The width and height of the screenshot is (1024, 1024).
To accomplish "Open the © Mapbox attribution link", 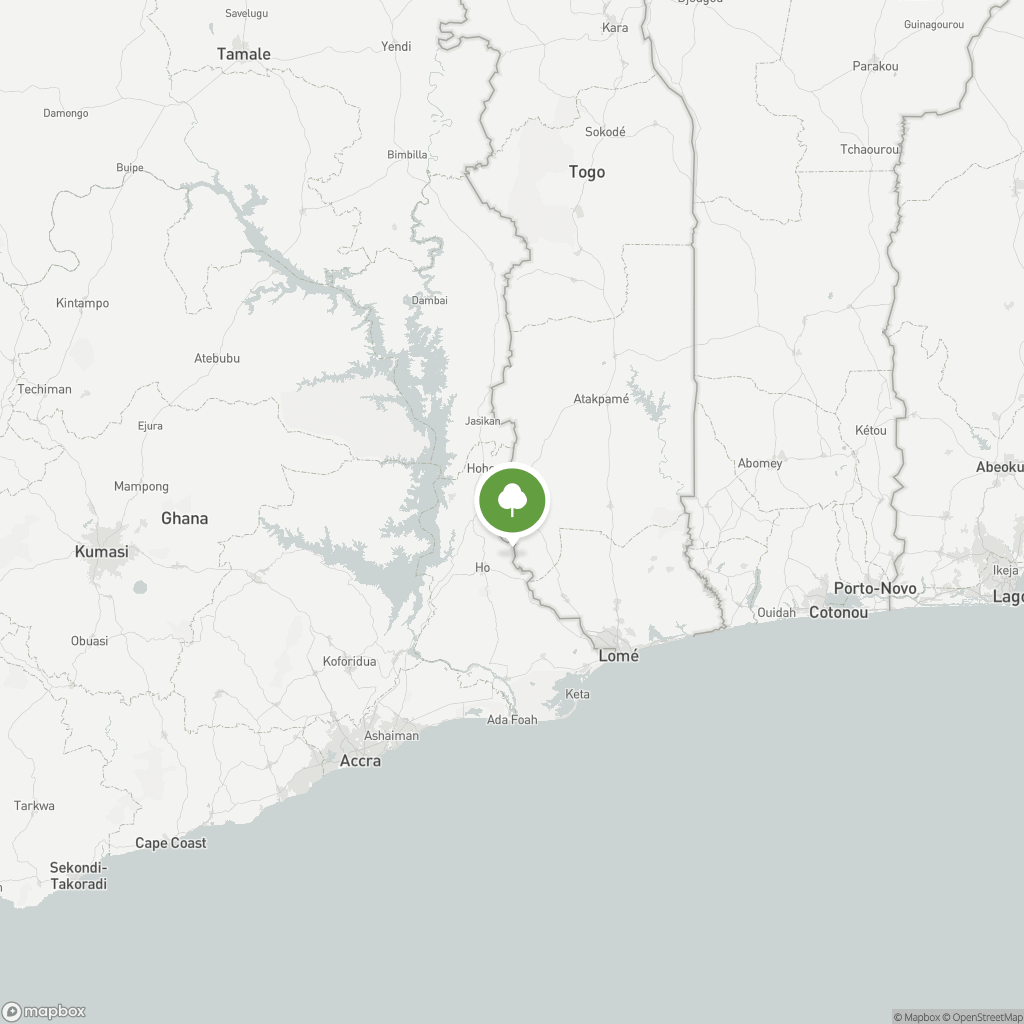I will [x=916, y=1017].
